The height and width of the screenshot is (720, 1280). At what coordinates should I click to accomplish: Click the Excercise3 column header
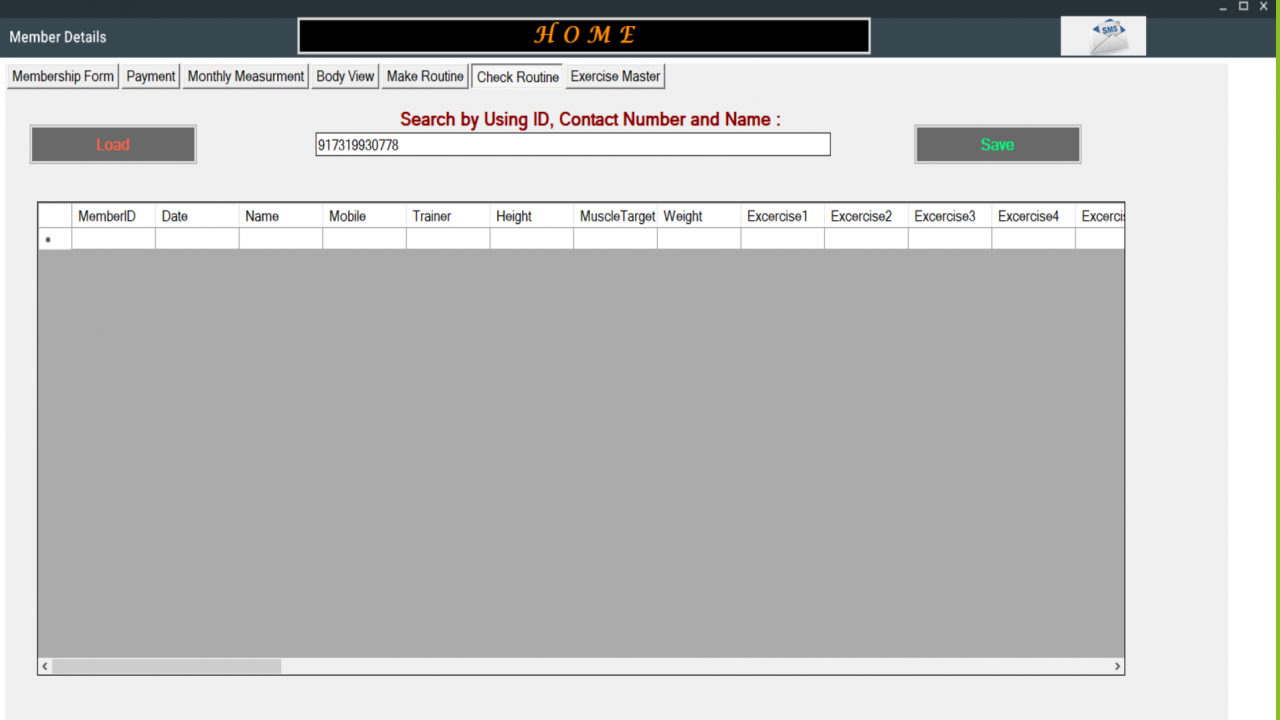pos(950,216)
